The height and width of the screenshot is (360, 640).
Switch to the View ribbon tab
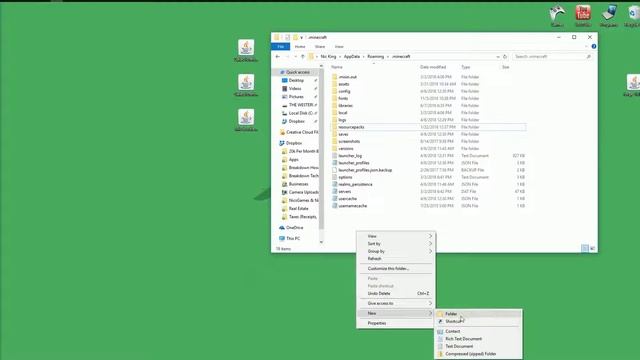point(339,47)
